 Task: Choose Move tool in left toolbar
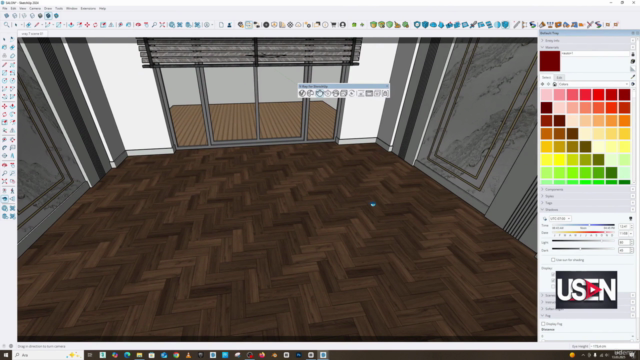tap(4, 106)
